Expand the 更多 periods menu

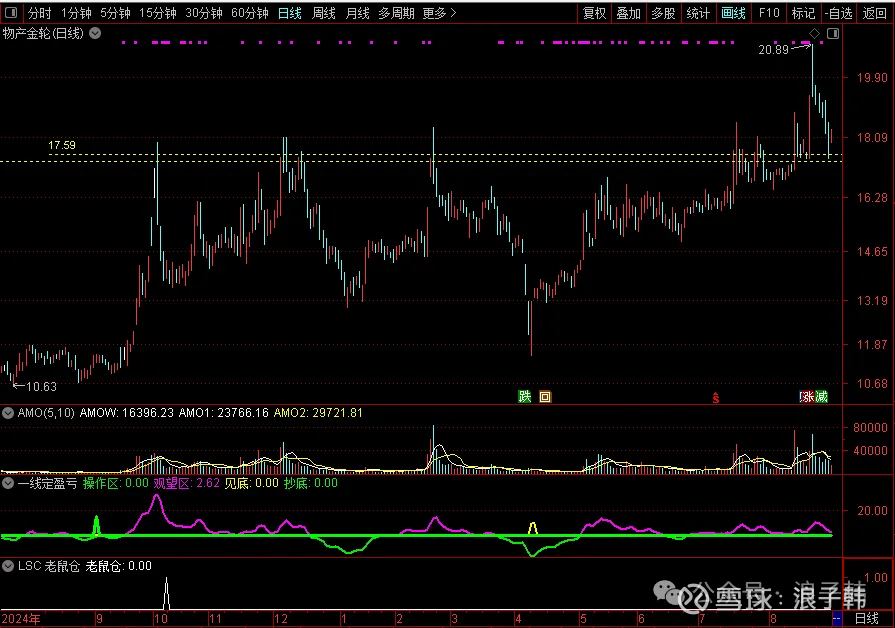[439, 13]
